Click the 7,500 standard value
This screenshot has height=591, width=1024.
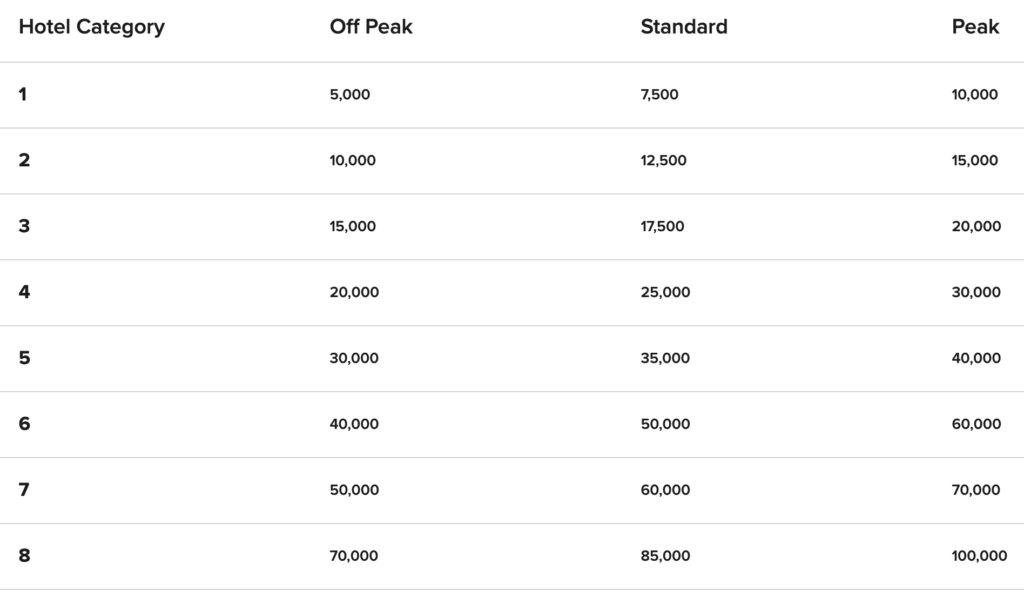coord(659,95)
